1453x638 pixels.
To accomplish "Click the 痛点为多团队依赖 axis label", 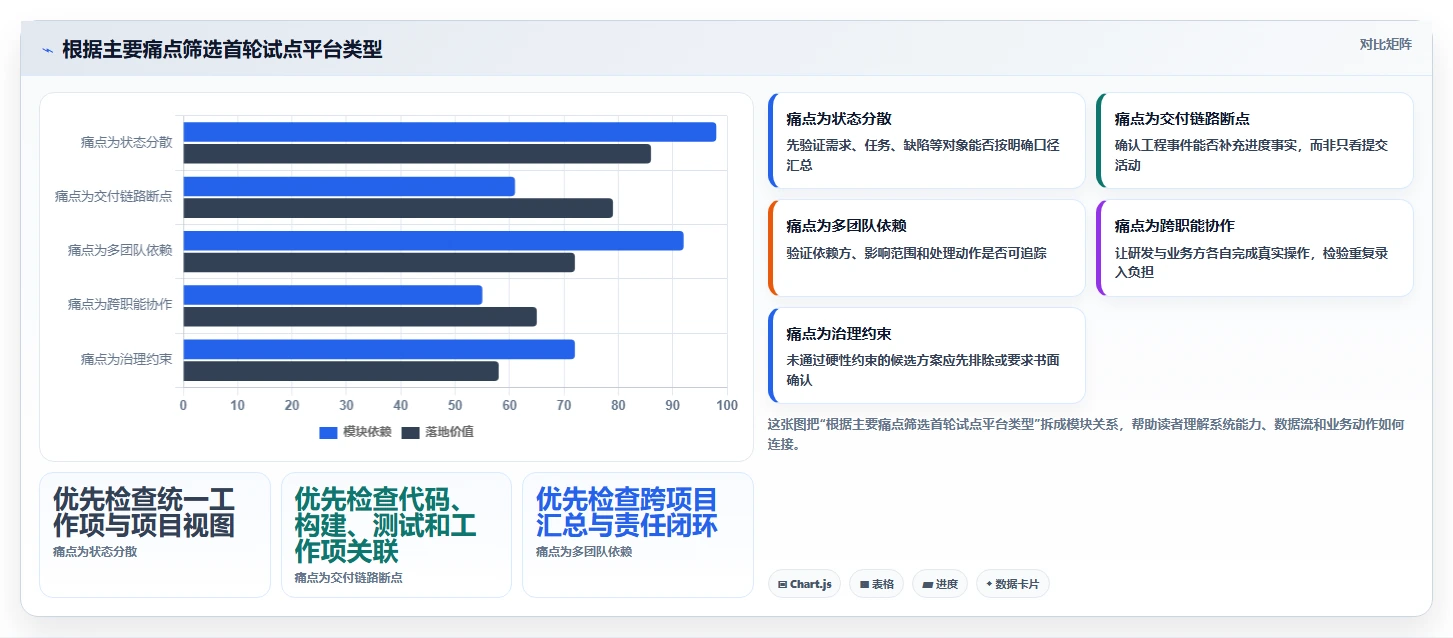I will 120,250.
